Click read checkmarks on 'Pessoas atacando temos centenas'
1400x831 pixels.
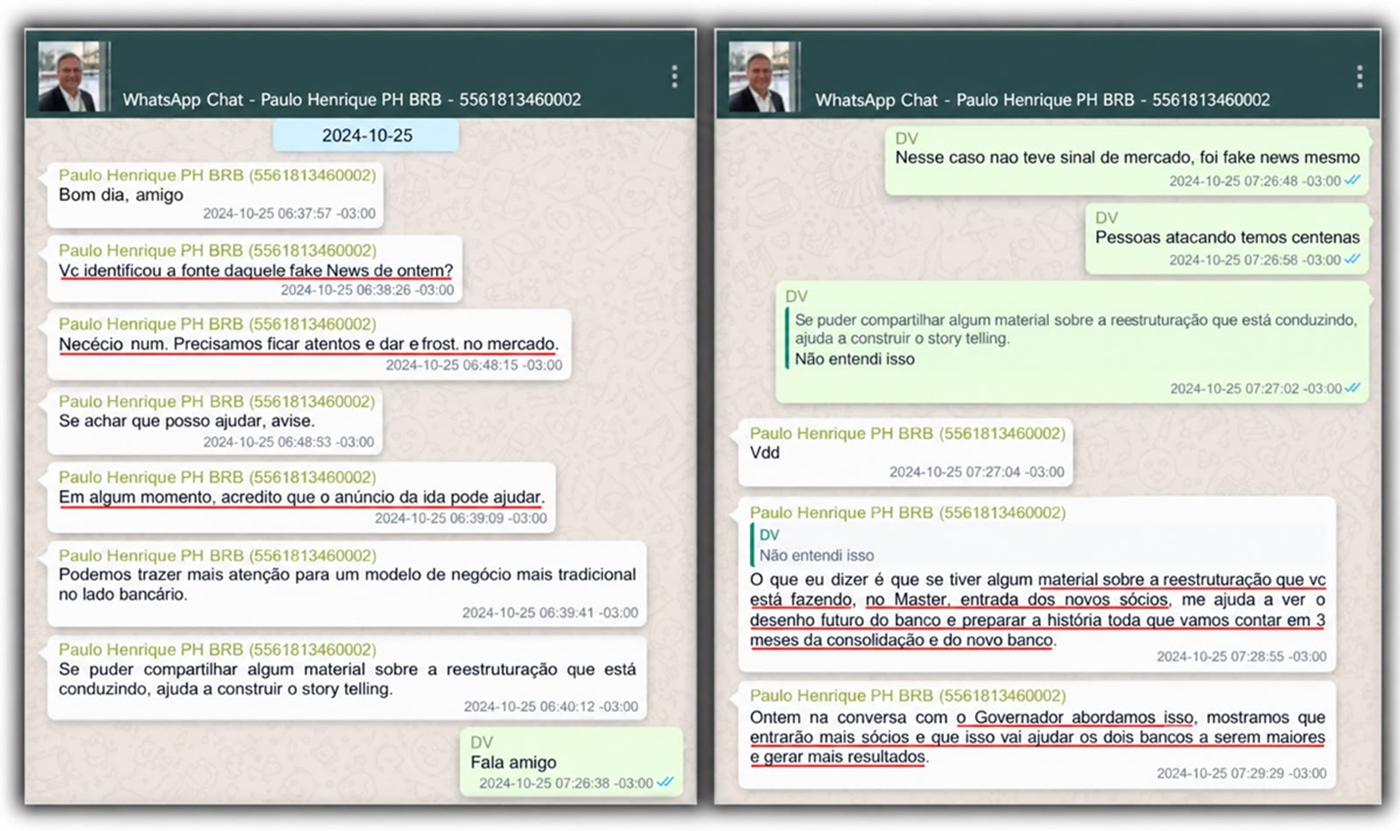click(x=1353, y=260)
